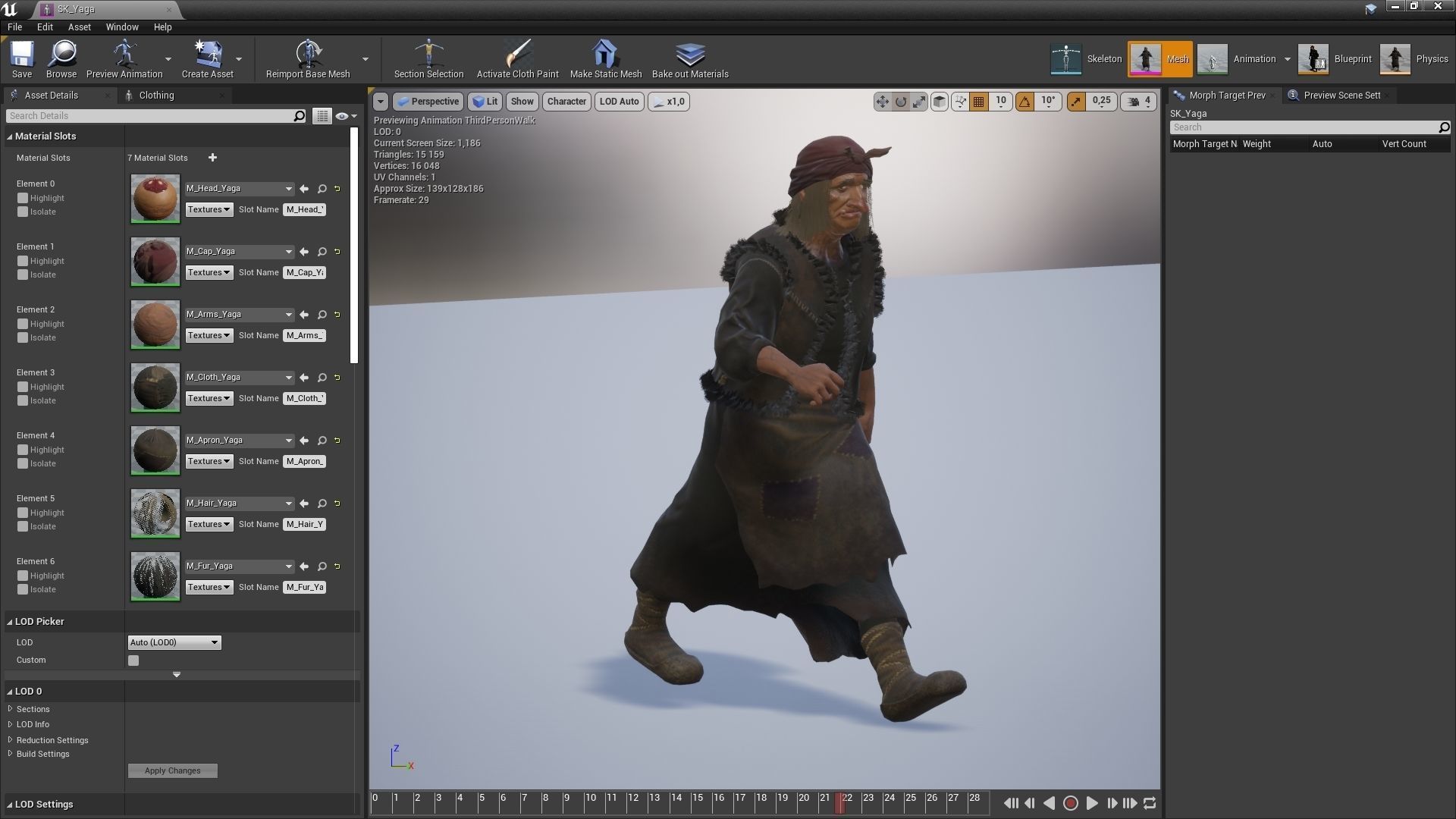Image resolution: width=1456 pixels, height=819 pixels.
Task: Expand Build Settings
Action: click(11, 754)
